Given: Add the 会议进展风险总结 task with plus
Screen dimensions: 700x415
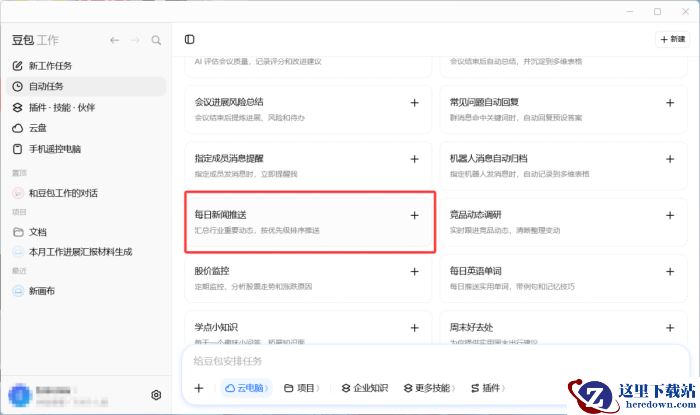Looking at the screenshot, I should pos(414,103).
